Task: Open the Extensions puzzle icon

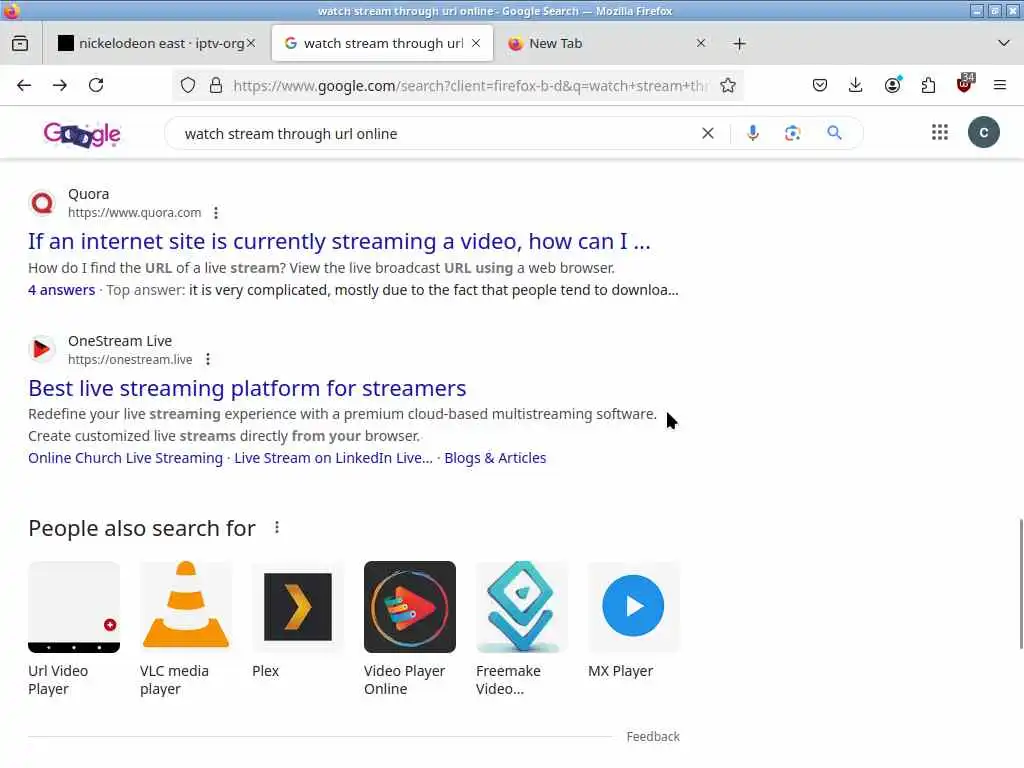Action: pyautogui.click(x=928, y=86)
